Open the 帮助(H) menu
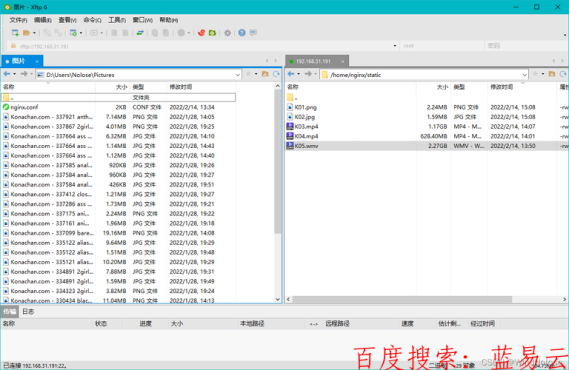The width and height of the screenshot is (569, 370). pyautogui.click(x=169, y=20)
